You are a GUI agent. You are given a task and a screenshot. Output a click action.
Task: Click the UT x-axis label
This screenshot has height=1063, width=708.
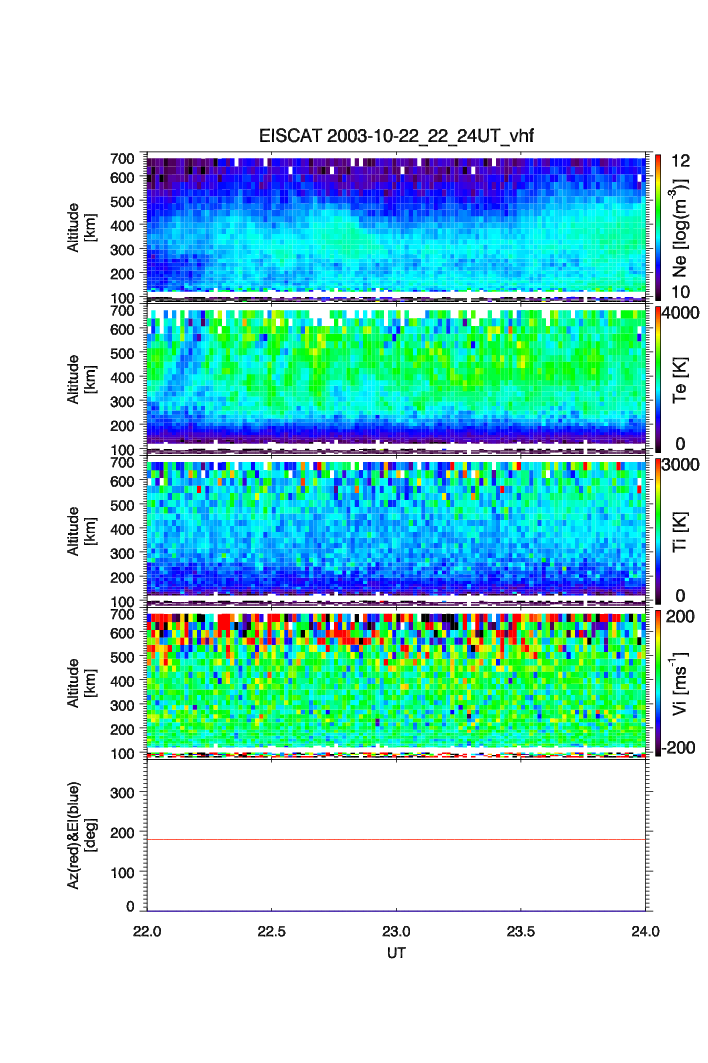397,953
